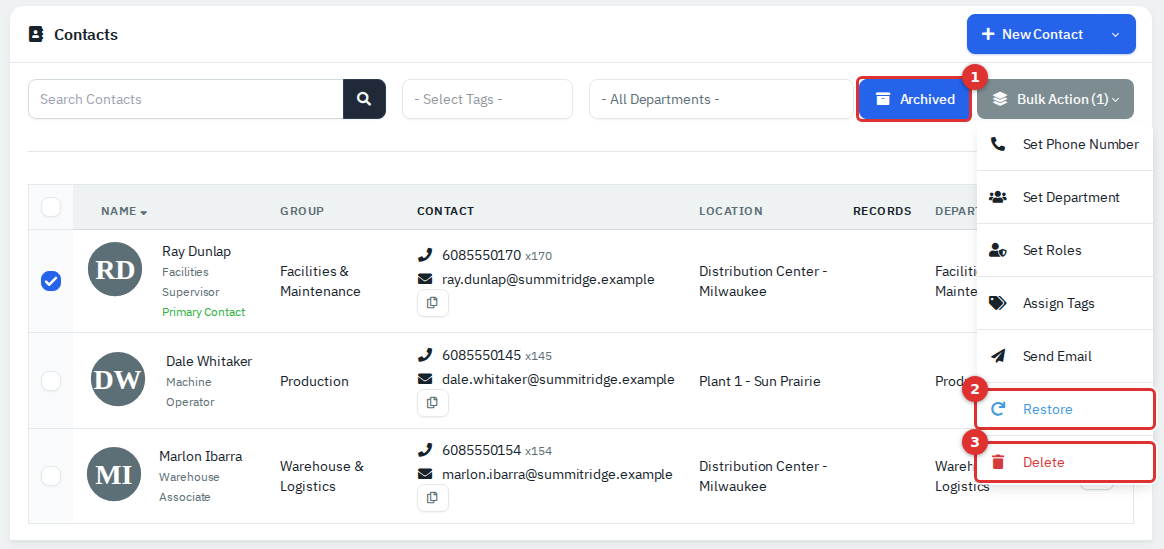Screen dimensions: 1164x549
Task: Choose Set Department from bulk menu
Action: pos(1065,197)
